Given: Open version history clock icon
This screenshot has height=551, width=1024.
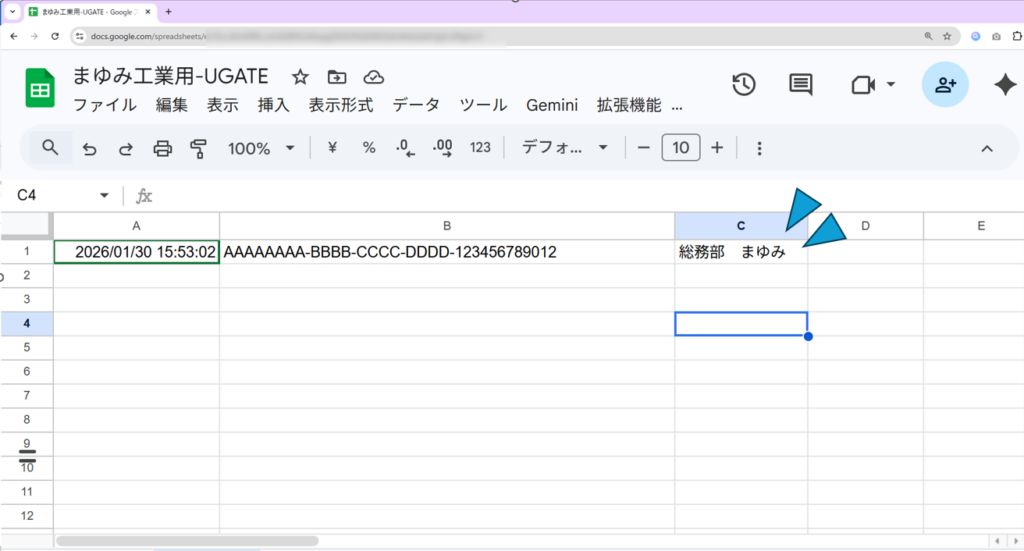Looking at the screenshot, I should 743,85.
